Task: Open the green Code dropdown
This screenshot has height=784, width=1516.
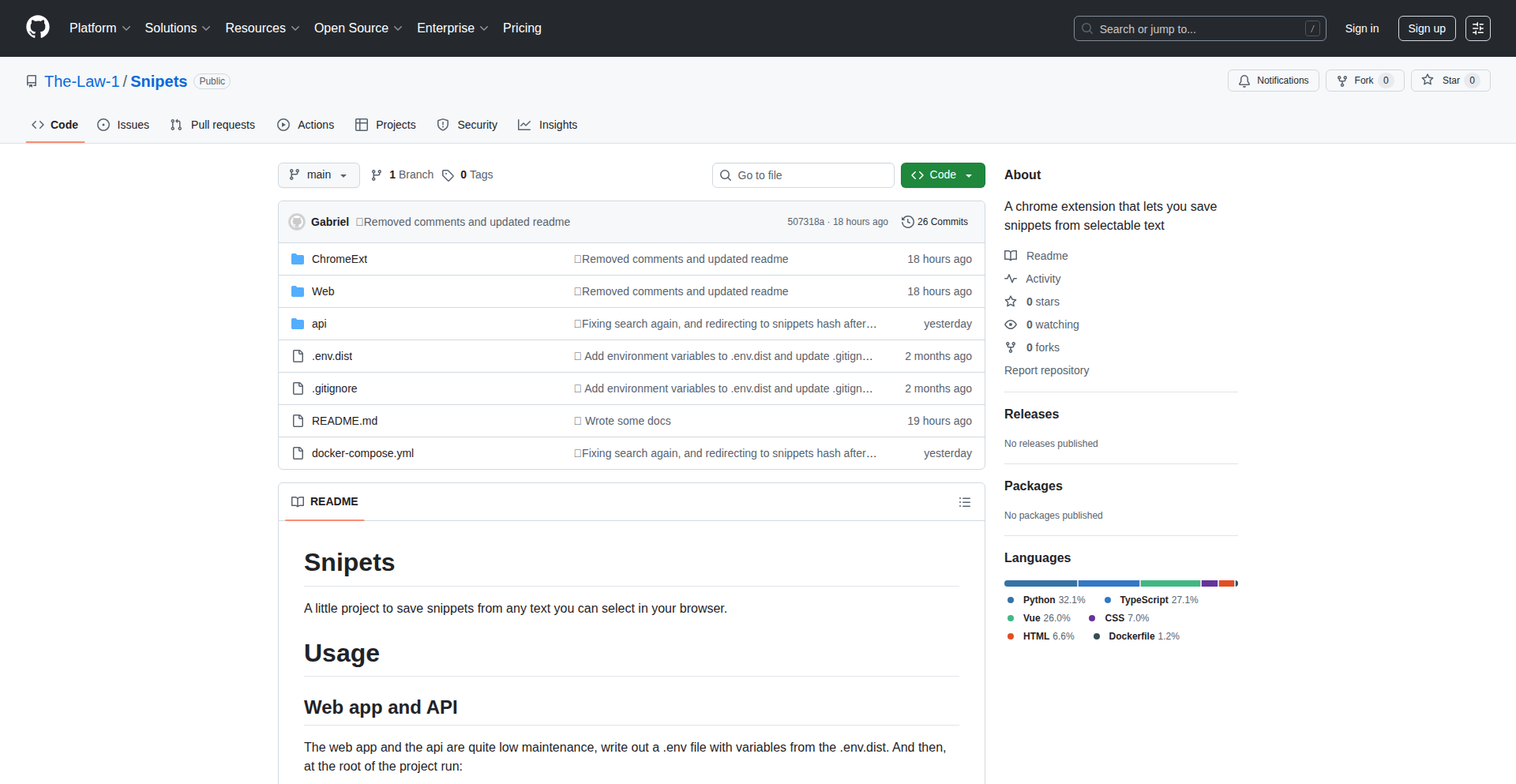Action: 942,175
